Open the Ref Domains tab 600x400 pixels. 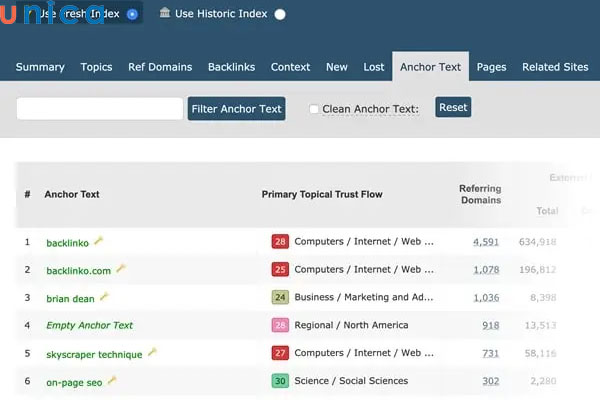[x=160, y=67]
